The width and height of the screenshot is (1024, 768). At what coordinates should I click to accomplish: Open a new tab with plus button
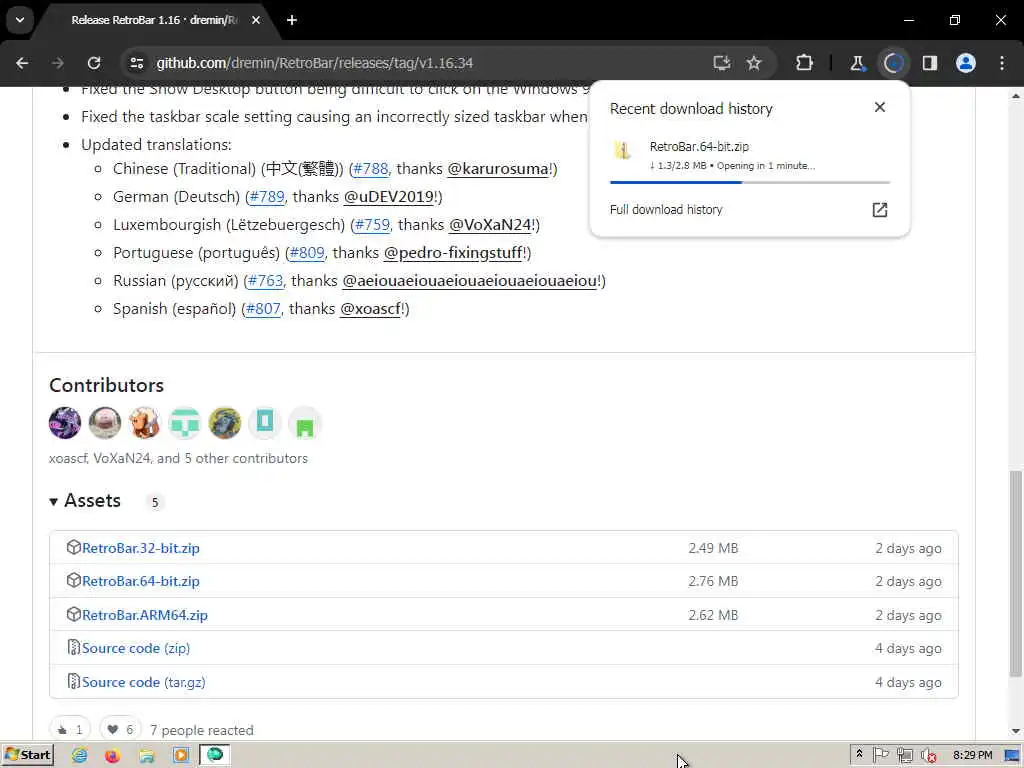[x=292, y=20]
